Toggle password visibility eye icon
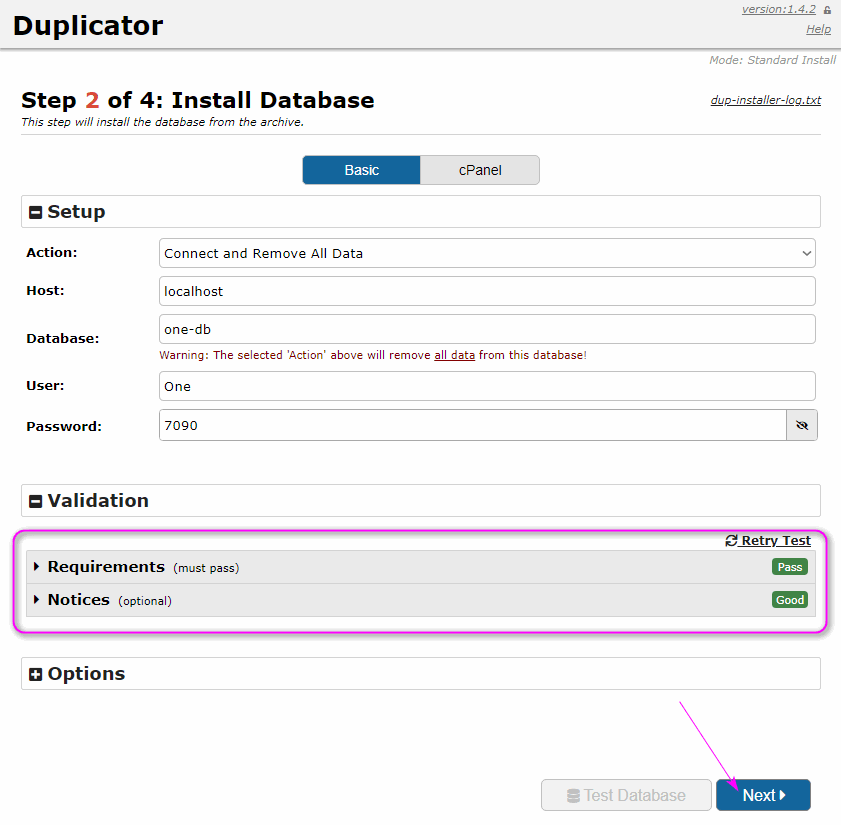The width and height of the screenshot is (841, 825). click(801, 425)
